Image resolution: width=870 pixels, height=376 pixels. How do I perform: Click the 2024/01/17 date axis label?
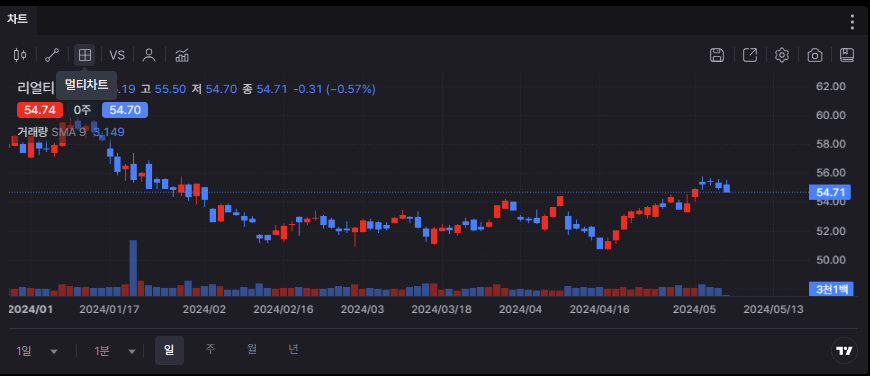pos(110,309)
